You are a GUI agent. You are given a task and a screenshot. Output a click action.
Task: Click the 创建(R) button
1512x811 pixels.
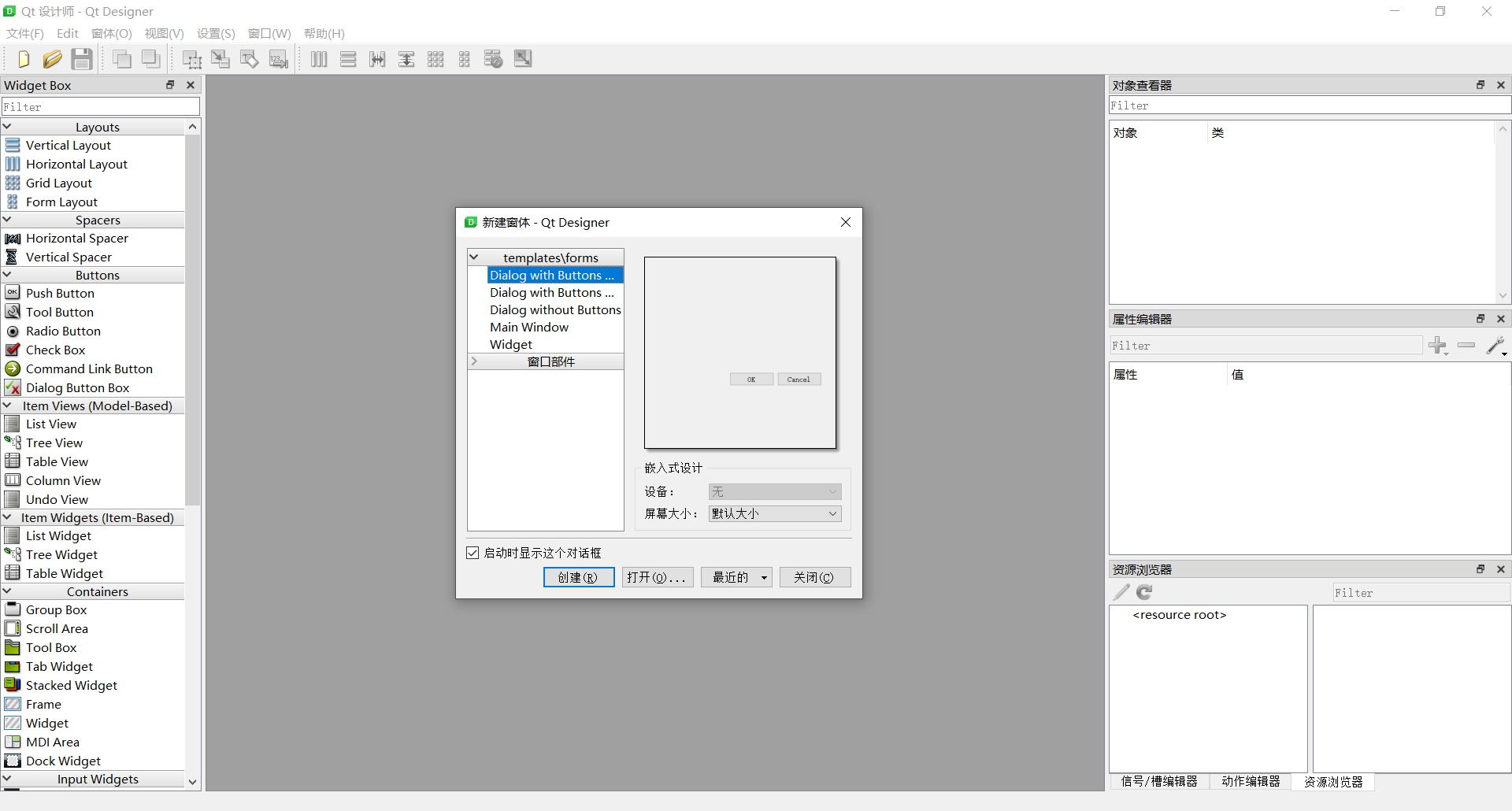click(579, 577)
